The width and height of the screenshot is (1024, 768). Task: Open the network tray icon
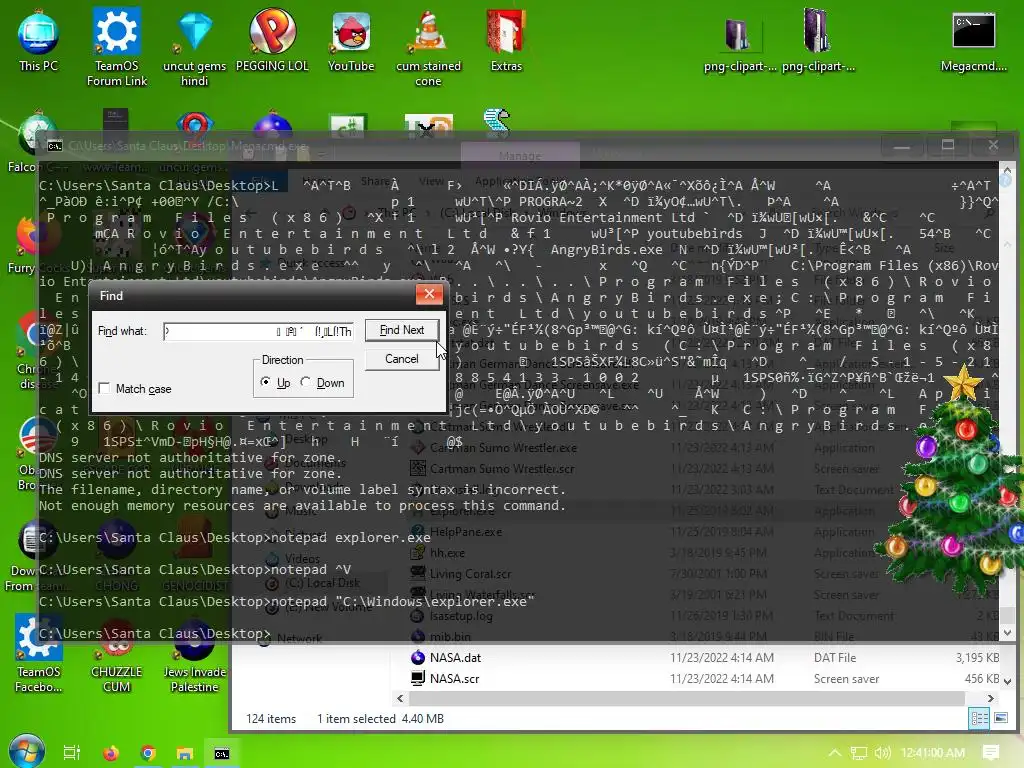859,753
